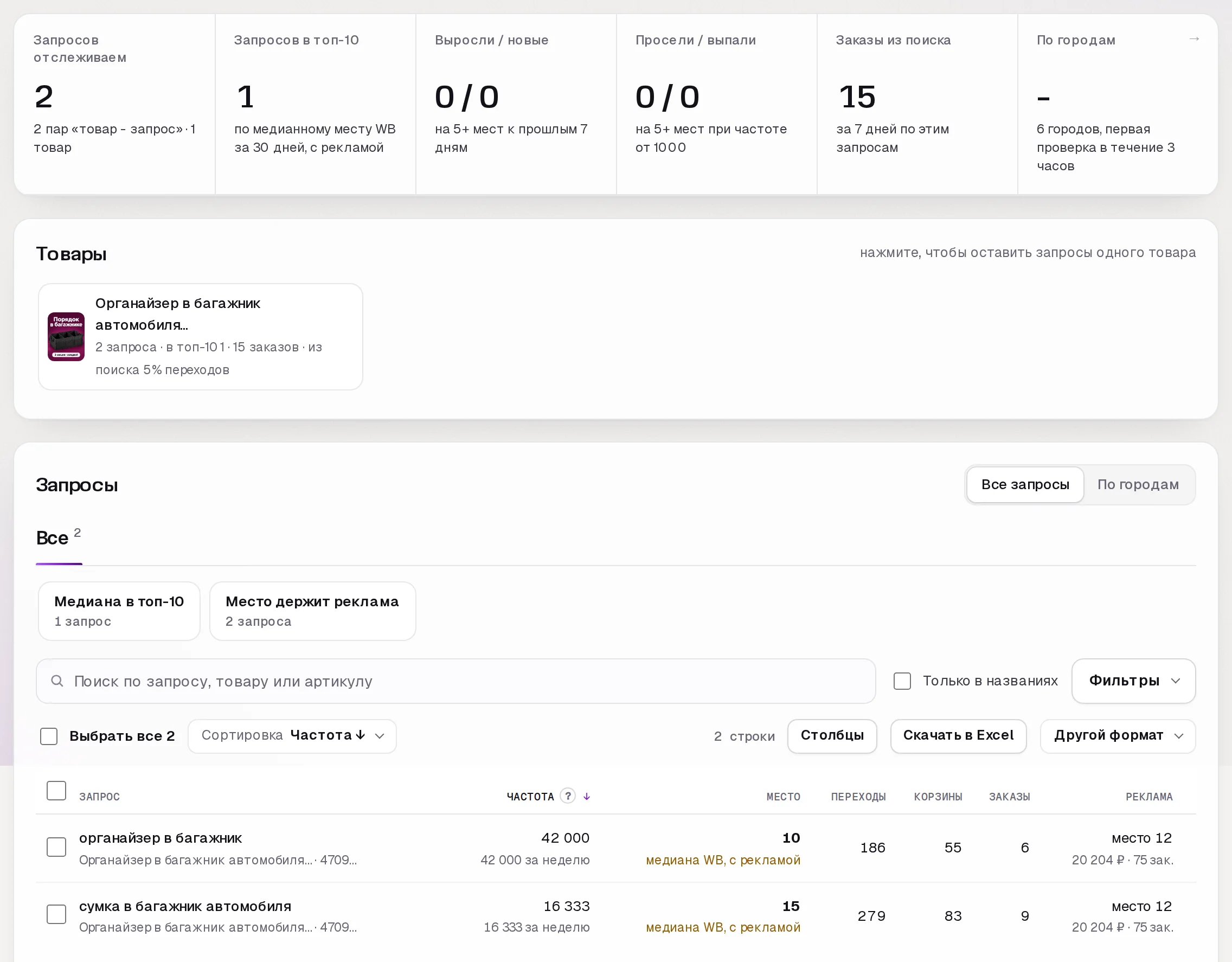Open the Фильтры dropdown
Screen dimensions: 1232x962
pos(1133,681)
